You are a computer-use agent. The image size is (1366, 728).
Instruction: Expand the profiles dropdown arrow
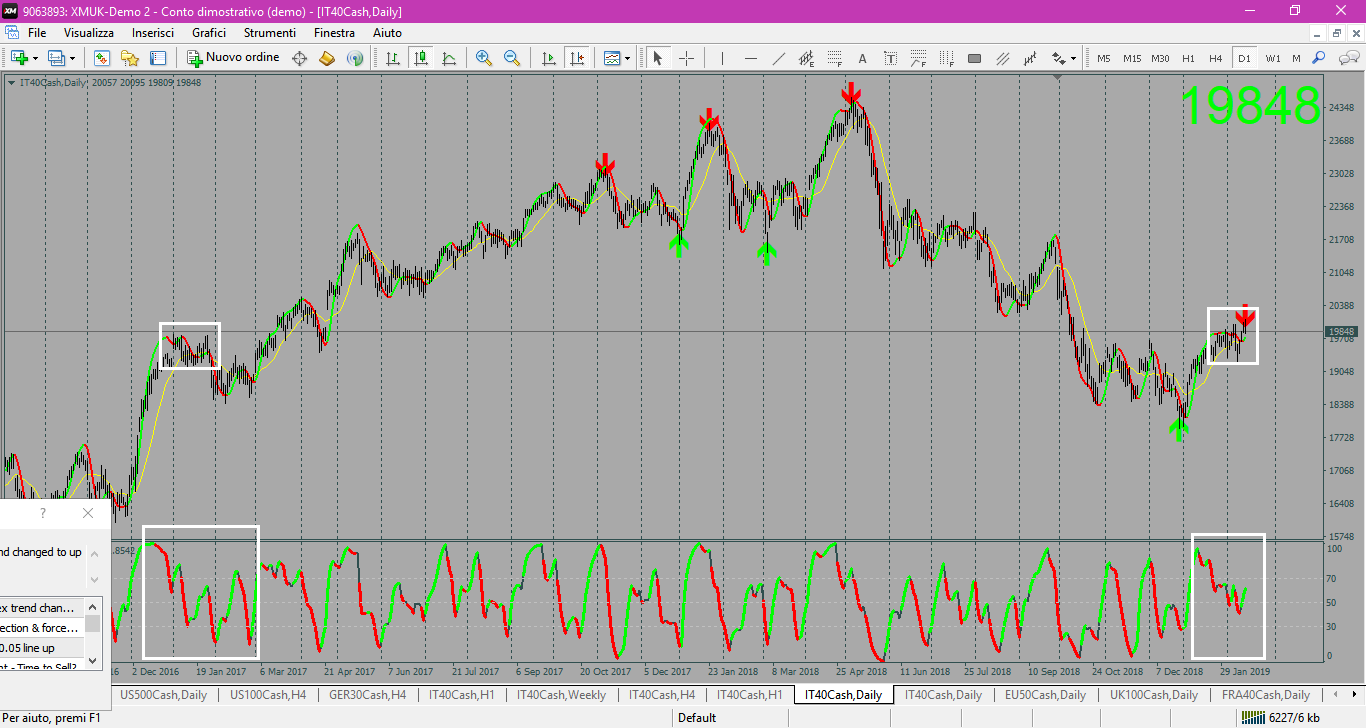(x=72, y=58)
